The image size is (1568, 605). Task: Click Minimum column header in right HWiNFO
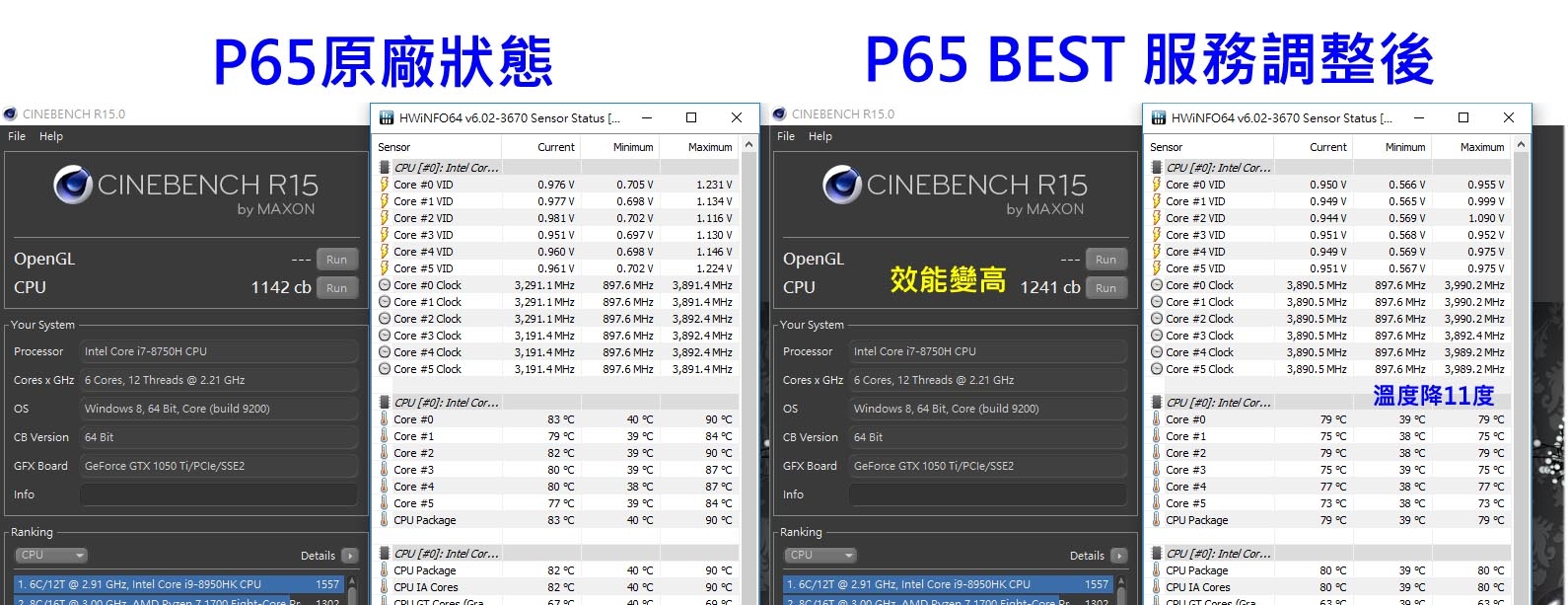[x=1391, y=147]
